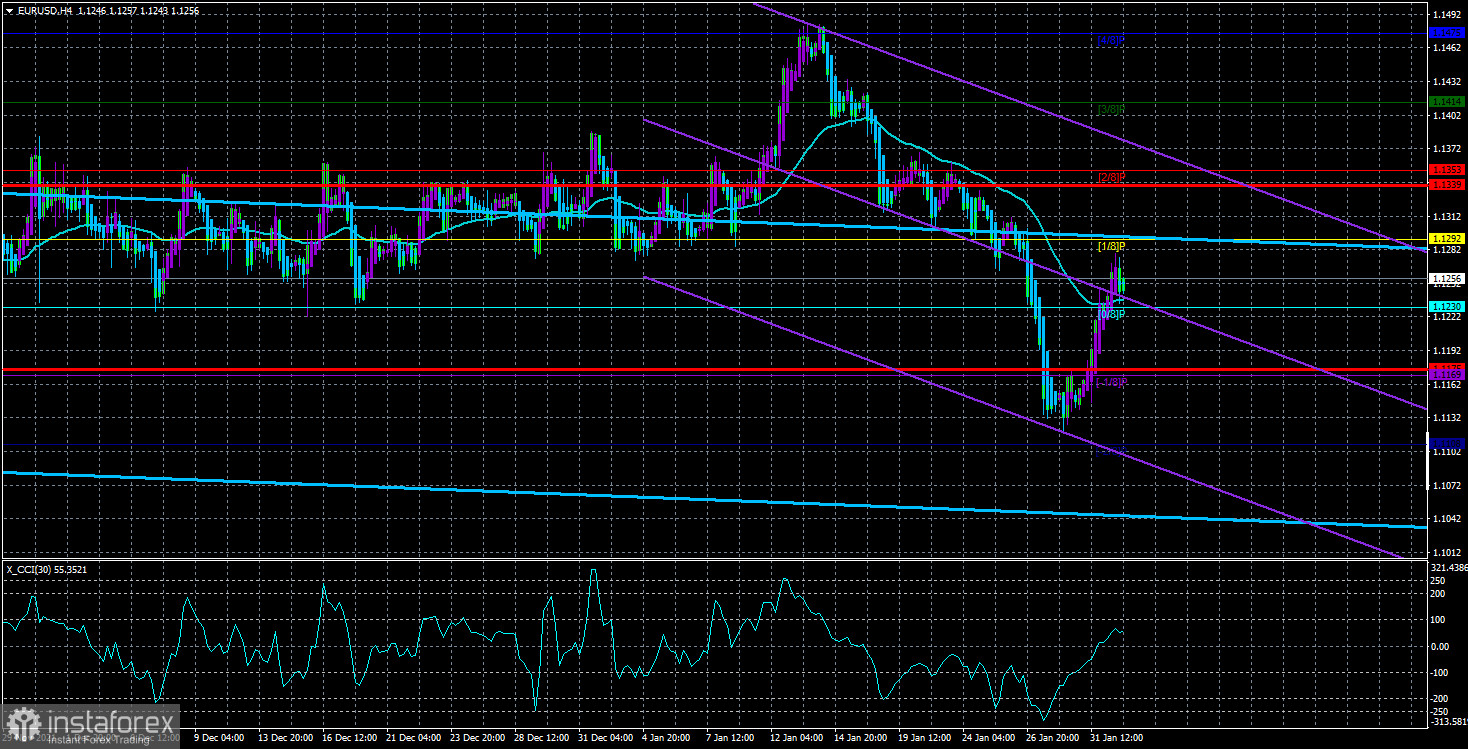
Task: Click the -313.581 CCI scale minimum
Action: click(x=1447, y=722)
